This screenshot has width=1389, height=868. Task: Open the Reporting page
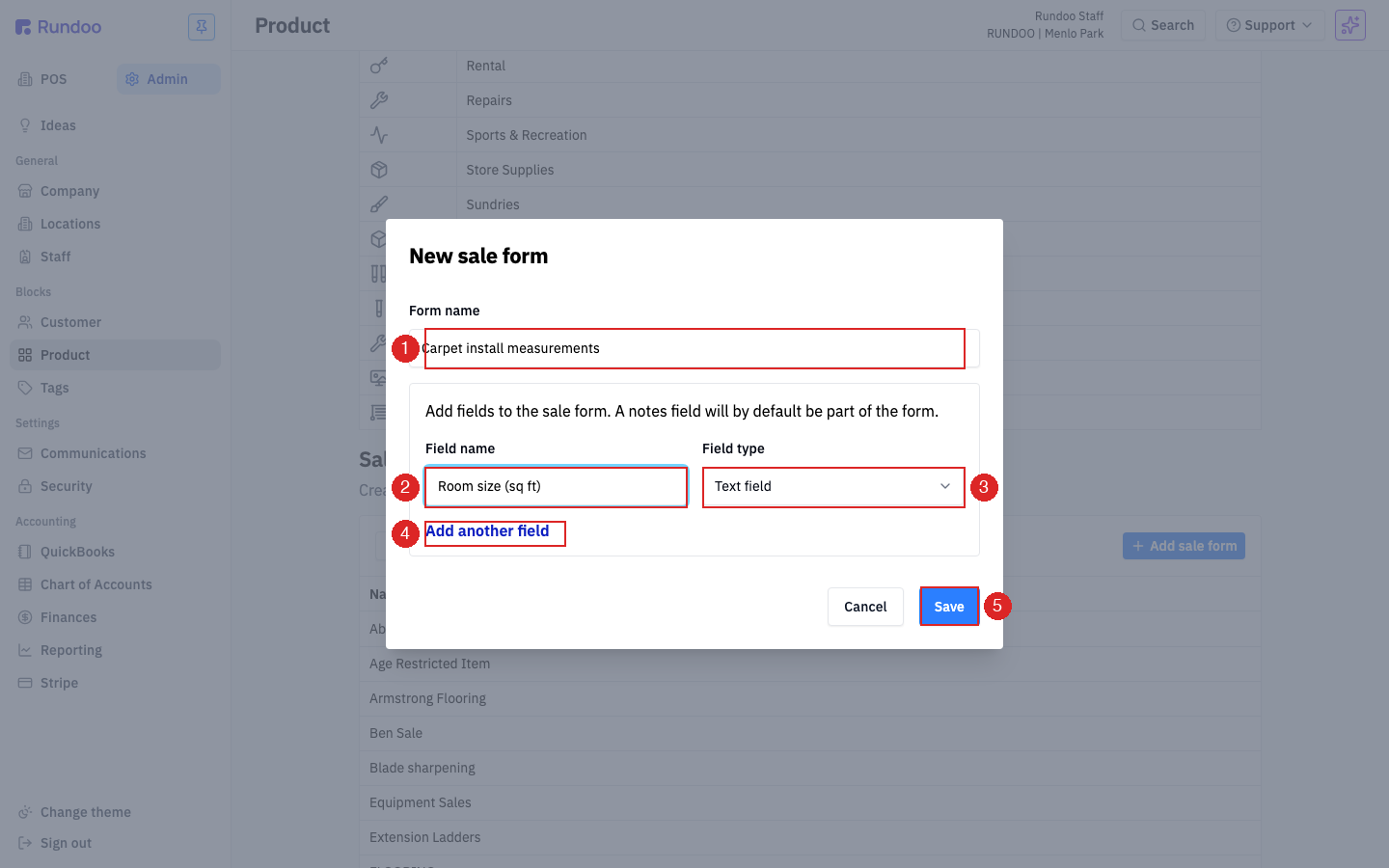pos(115,650)
